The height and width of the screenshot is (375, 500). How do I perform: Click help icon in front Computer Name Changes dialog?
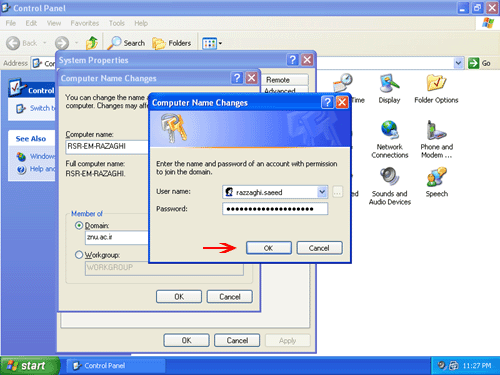[327, 102]
